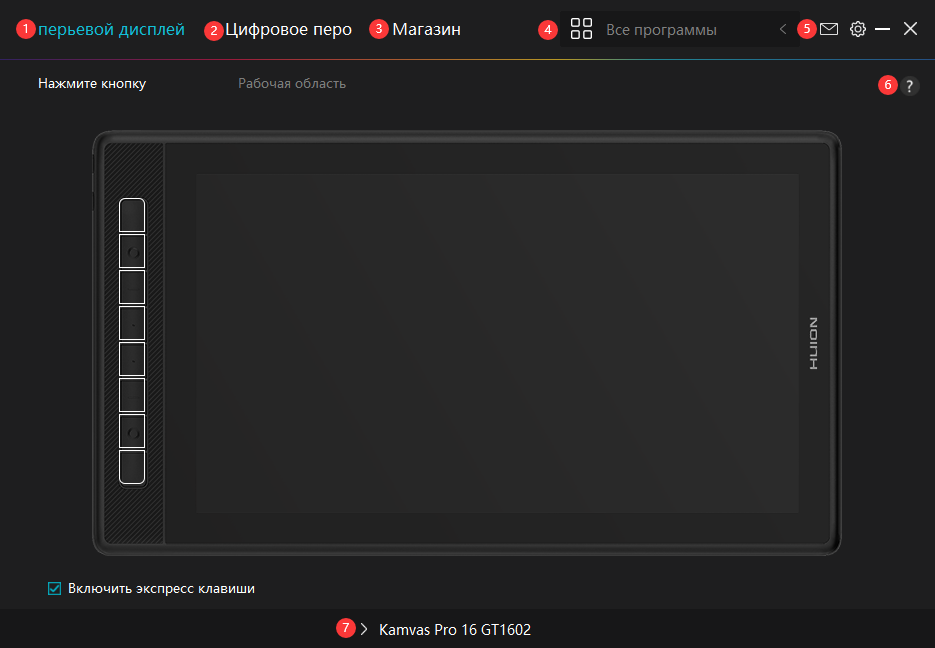Select the Нажмите кнопку section
Viewport: 935px width, 648px height.
click(x=92, y=83)
